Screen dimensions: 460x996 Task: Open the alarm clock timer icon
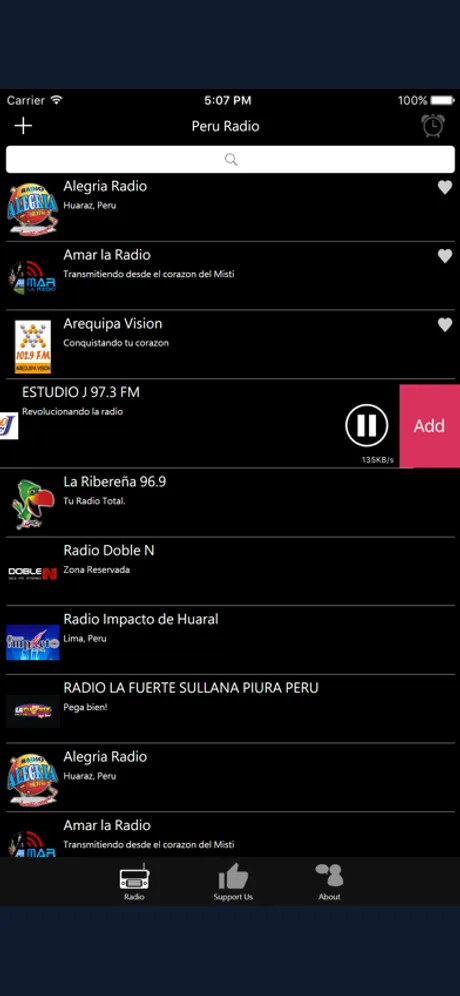coord(433,126)
